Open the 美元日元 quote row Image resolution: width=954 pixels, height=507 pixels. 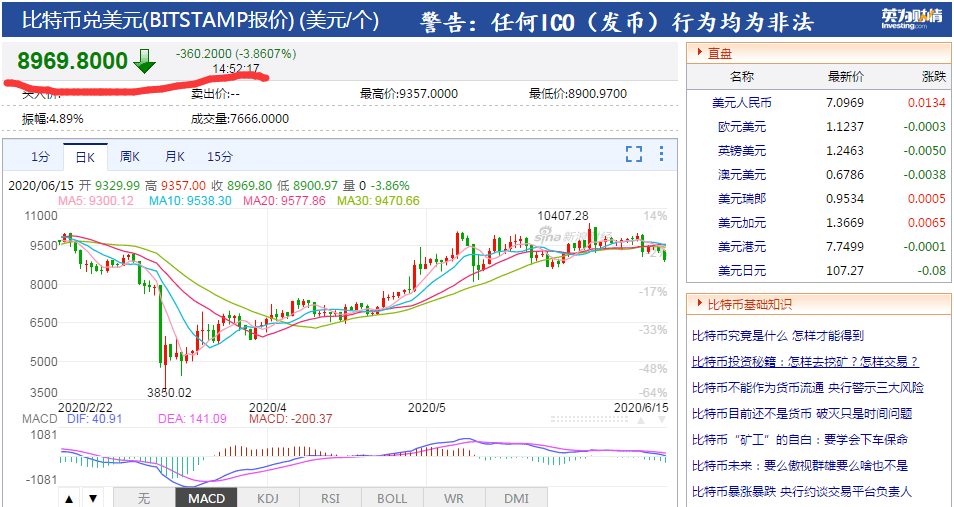click(819, 270)
